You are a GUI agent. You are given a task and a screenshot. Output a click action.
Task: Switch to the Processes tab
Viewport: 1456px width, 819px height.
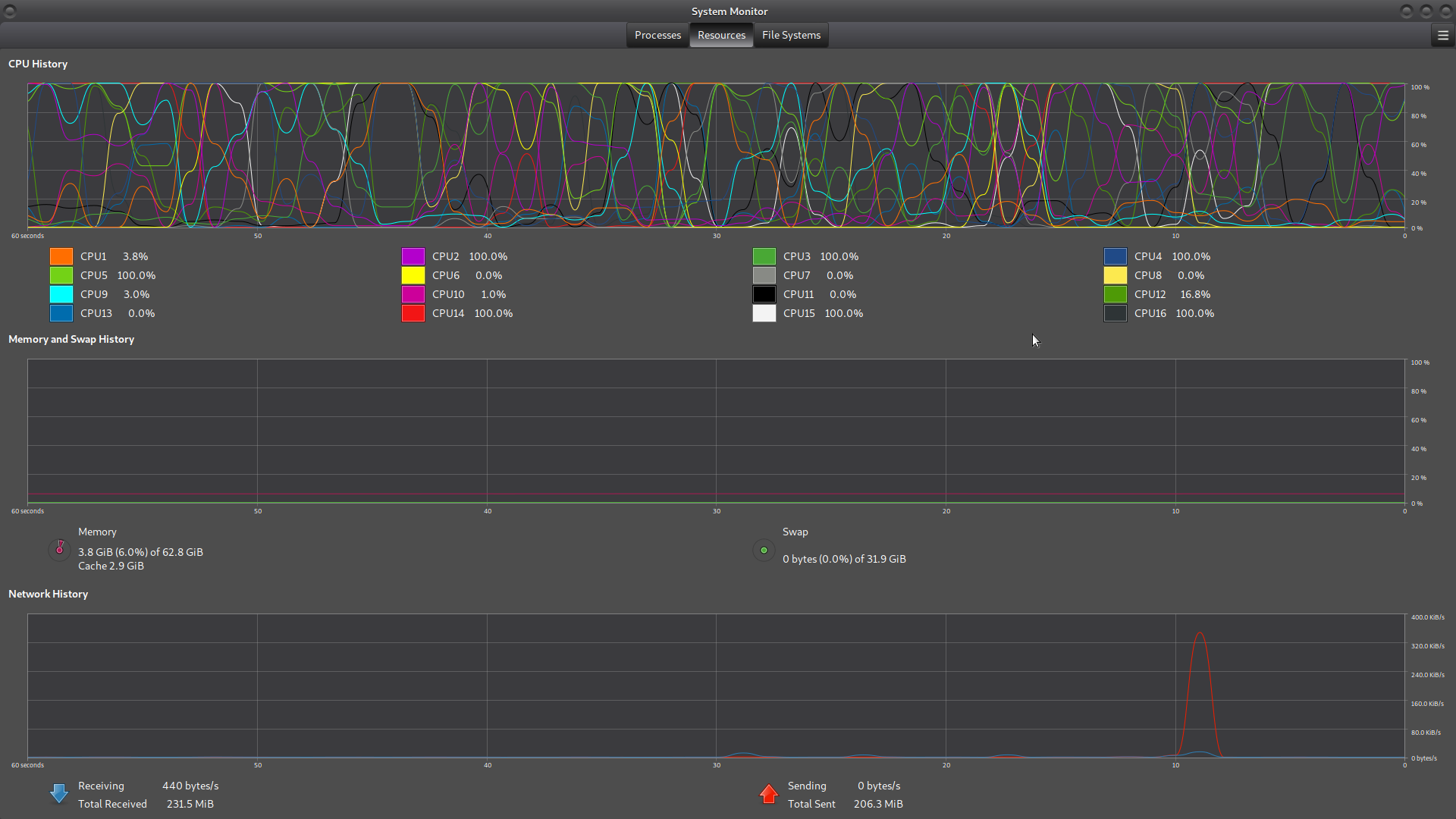pyautogui.click(x=657, y=36)
